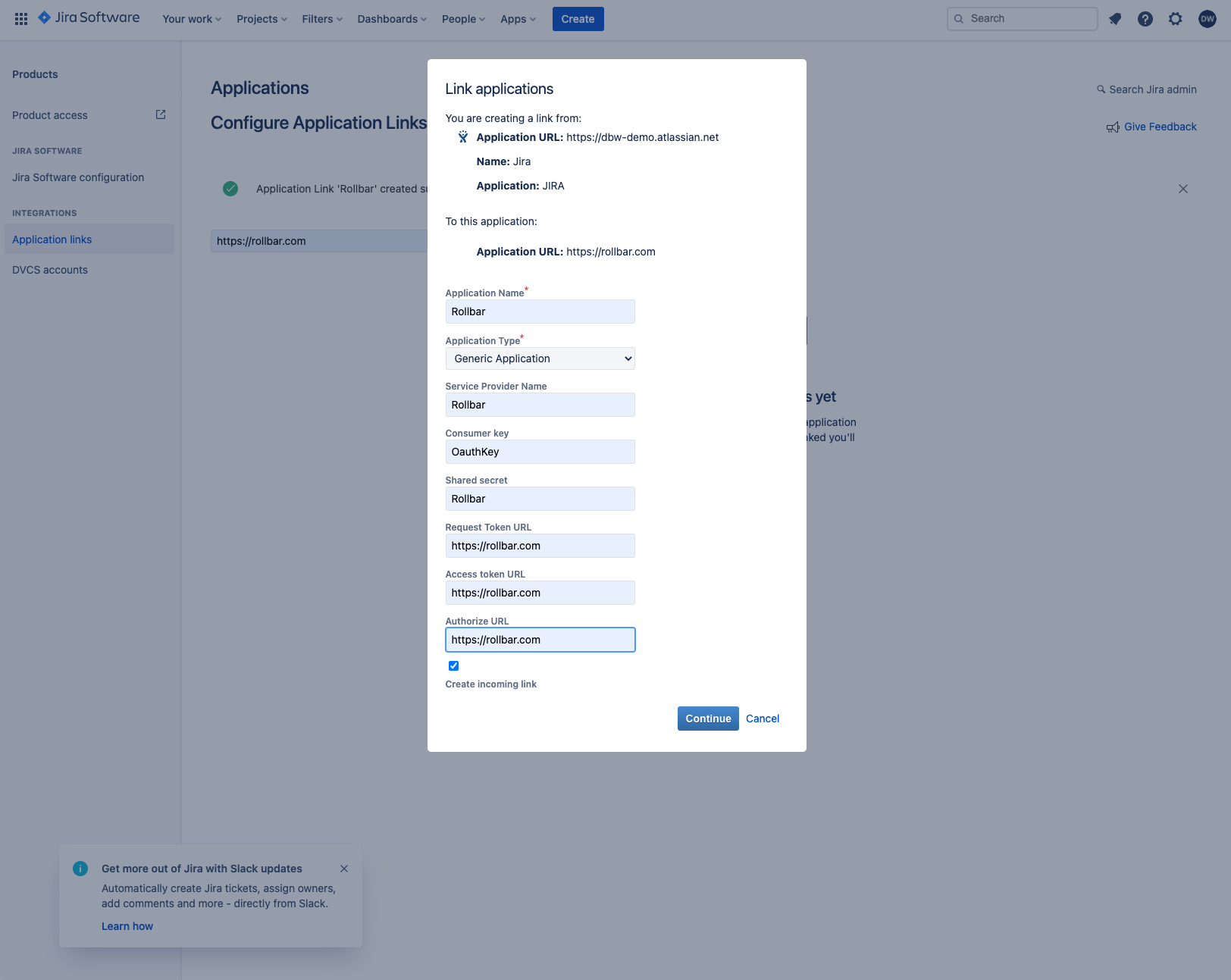Close the Slack updates notification
Screen dimensions: 1231x980
(x=344, y=869)
